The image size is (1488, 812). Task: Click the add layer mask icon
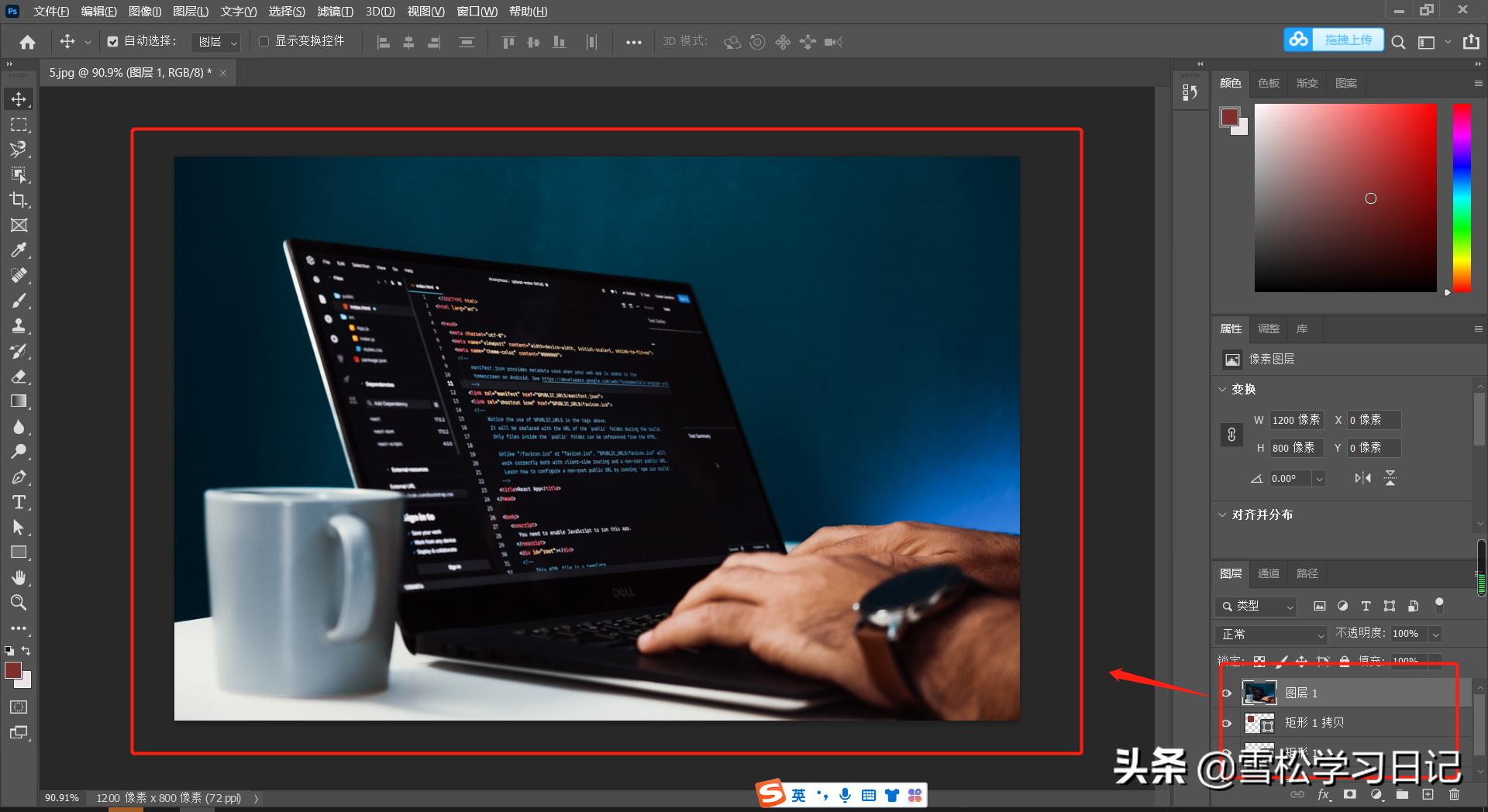point(1350,794)
